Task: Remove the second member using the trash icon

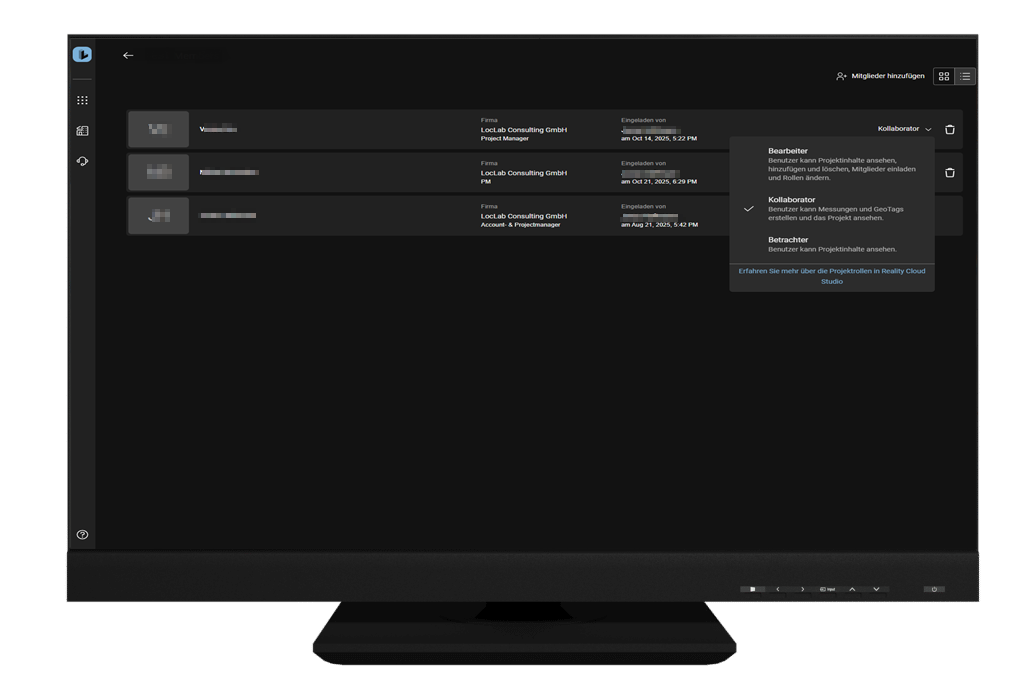Action: pyautogui.click(x=950, y=173)
